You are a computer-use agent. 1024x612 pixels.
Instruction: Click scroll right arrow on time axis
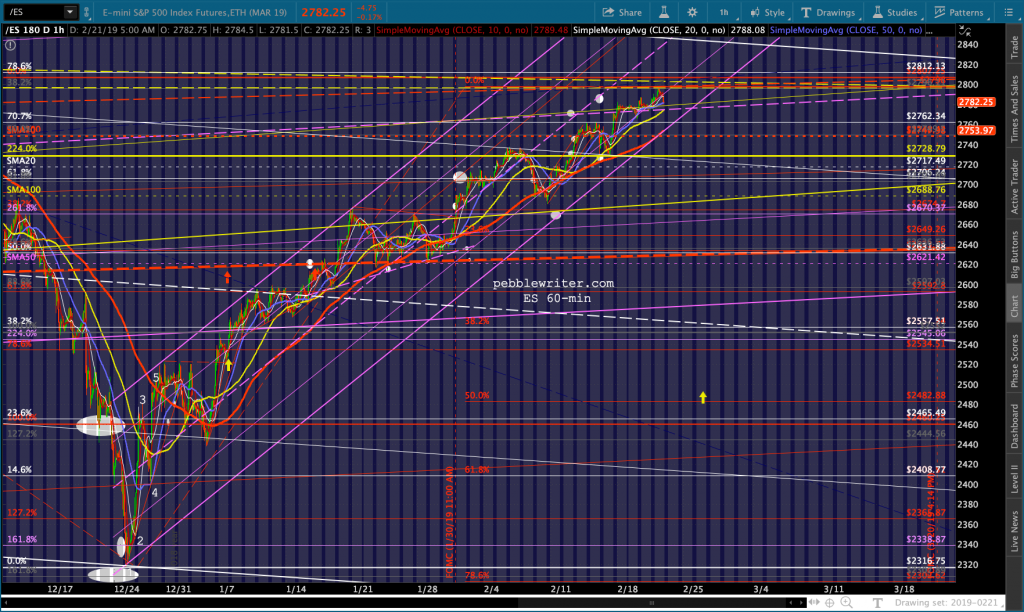[802, 602]
